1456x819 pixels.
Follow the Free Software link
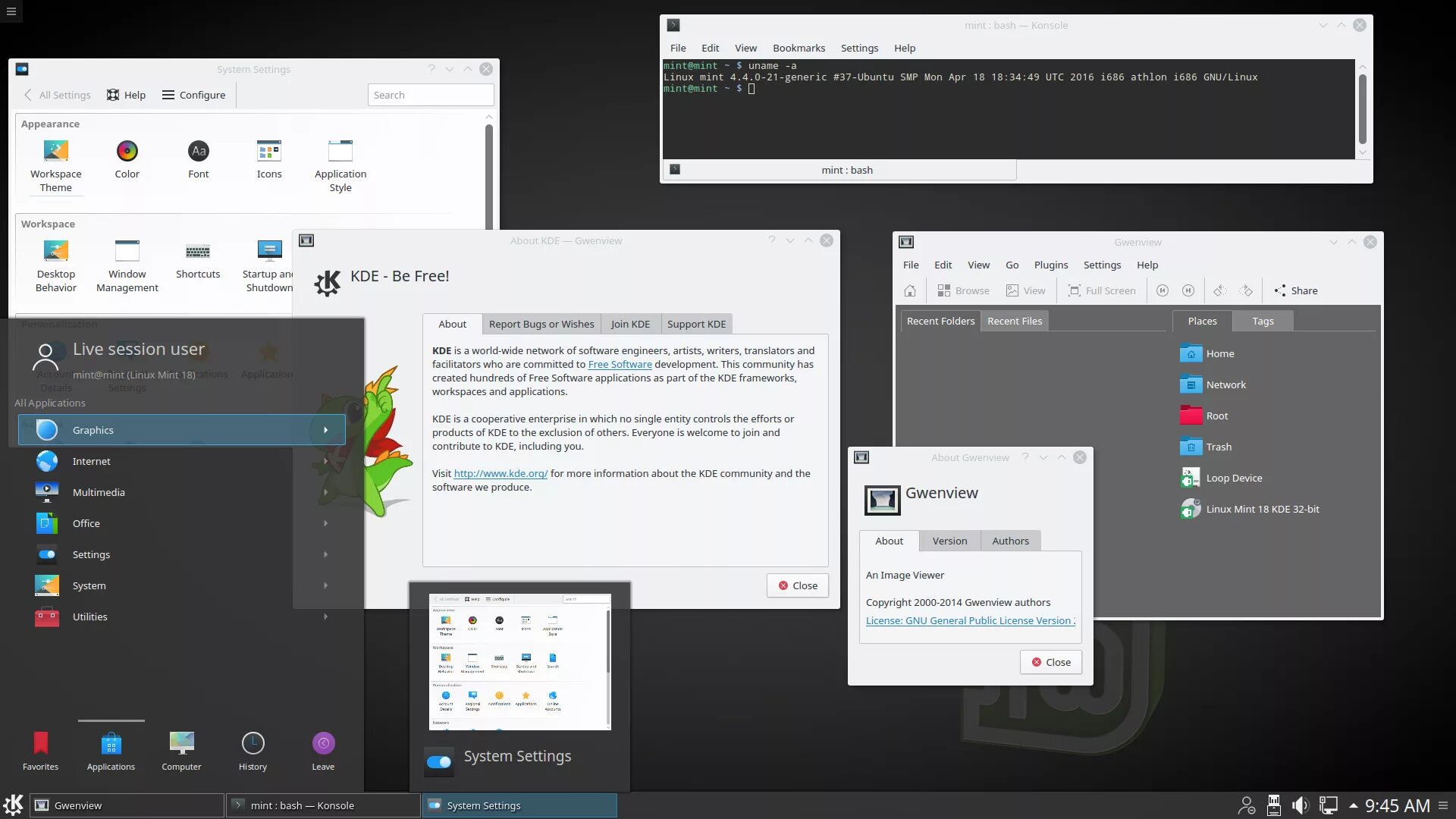pyautogui.click(x=620, y=364)
